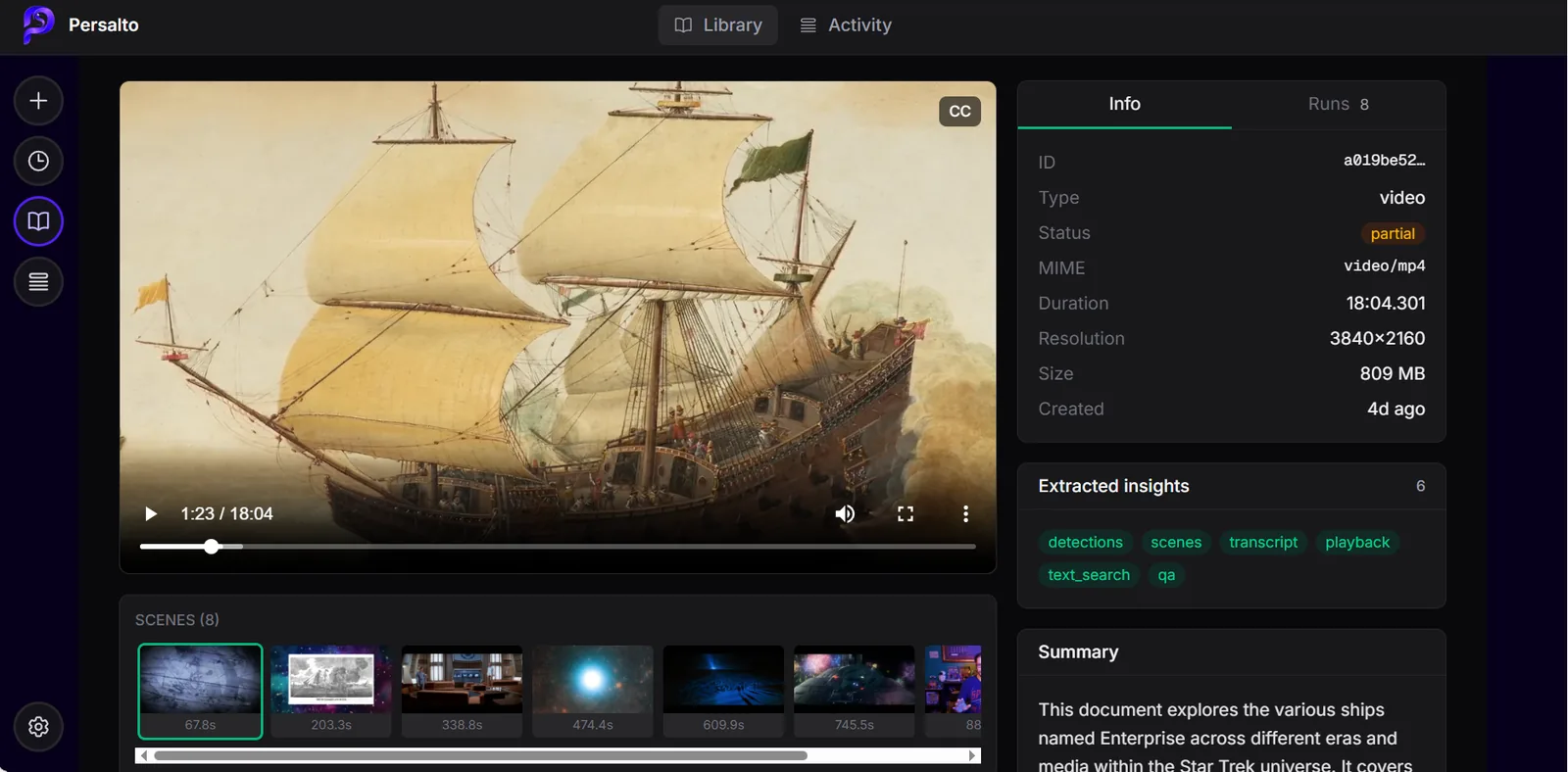Switch to the Activity tab

(846, 25)
